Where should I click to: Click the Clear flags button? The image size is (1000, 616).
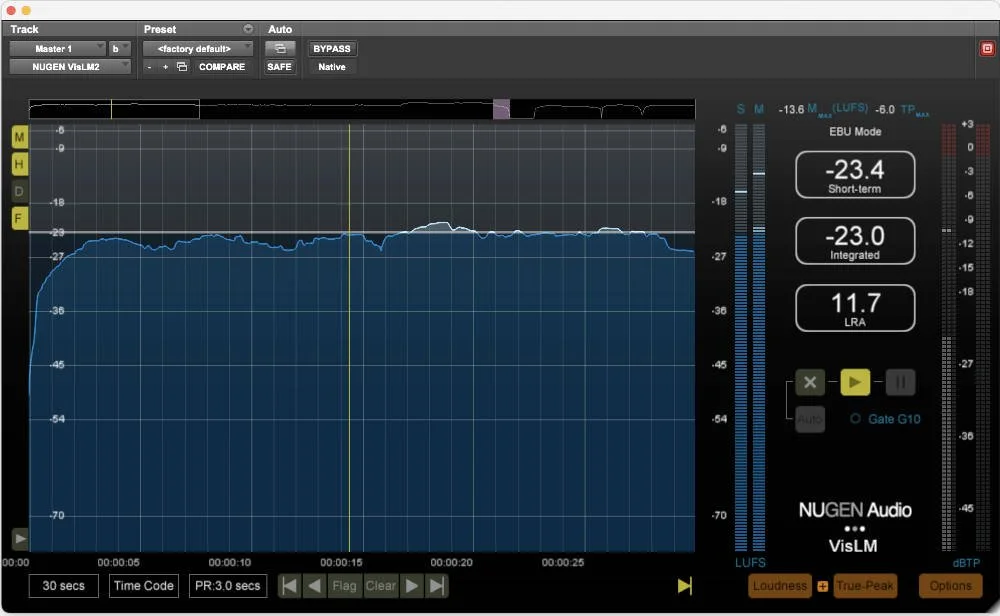coord(381,585)
